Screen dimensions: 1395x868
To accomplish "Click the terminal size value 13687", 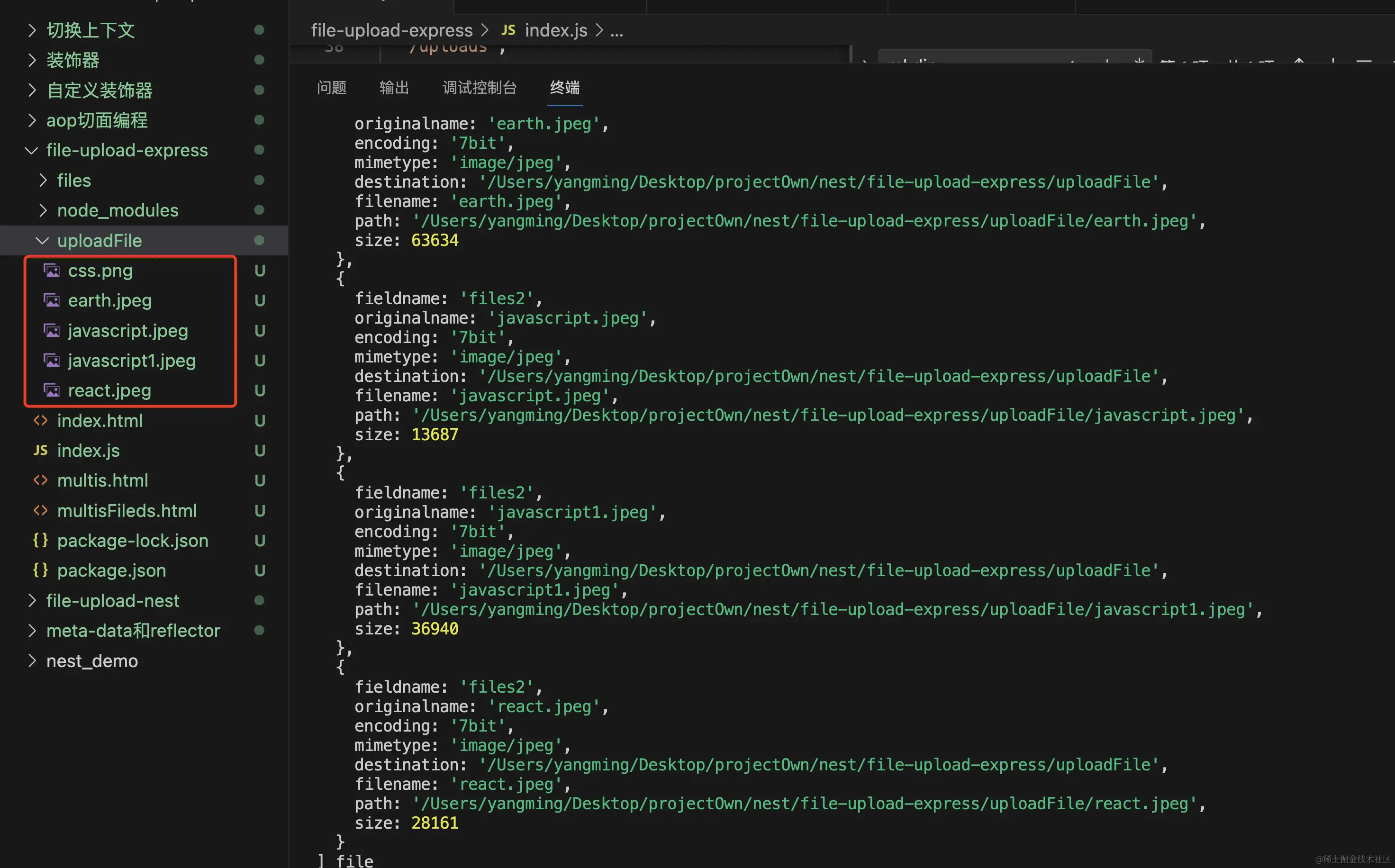I will 435,434.
